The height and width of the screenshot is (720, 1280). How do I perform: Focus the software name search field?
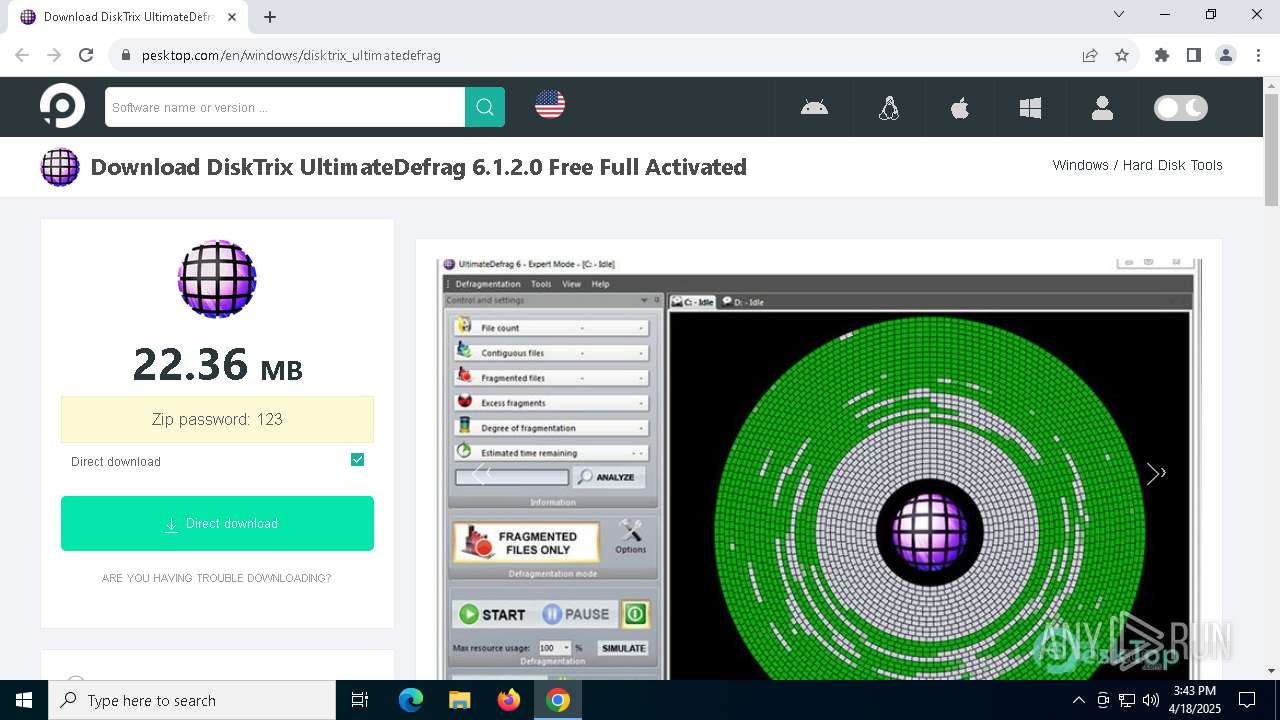click(285, 107)
